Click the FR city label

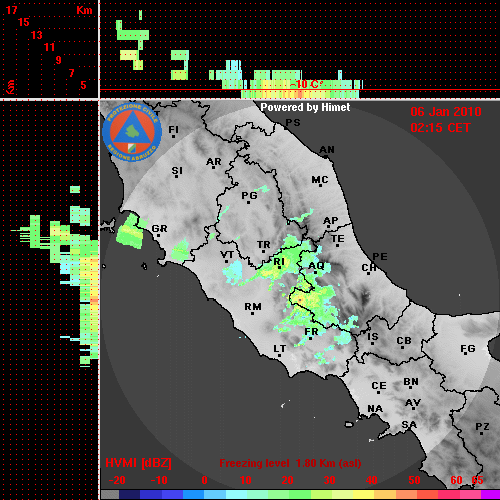[x=311, y=332]
